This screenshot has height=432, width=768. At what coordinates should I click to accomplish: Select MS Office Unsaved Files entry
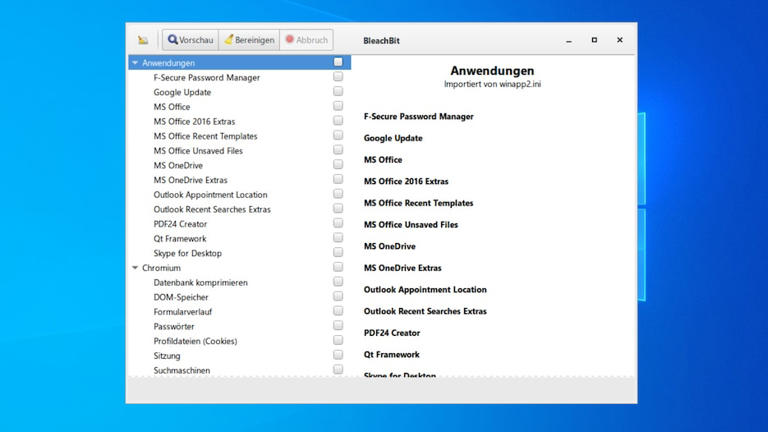click(198, 151)
